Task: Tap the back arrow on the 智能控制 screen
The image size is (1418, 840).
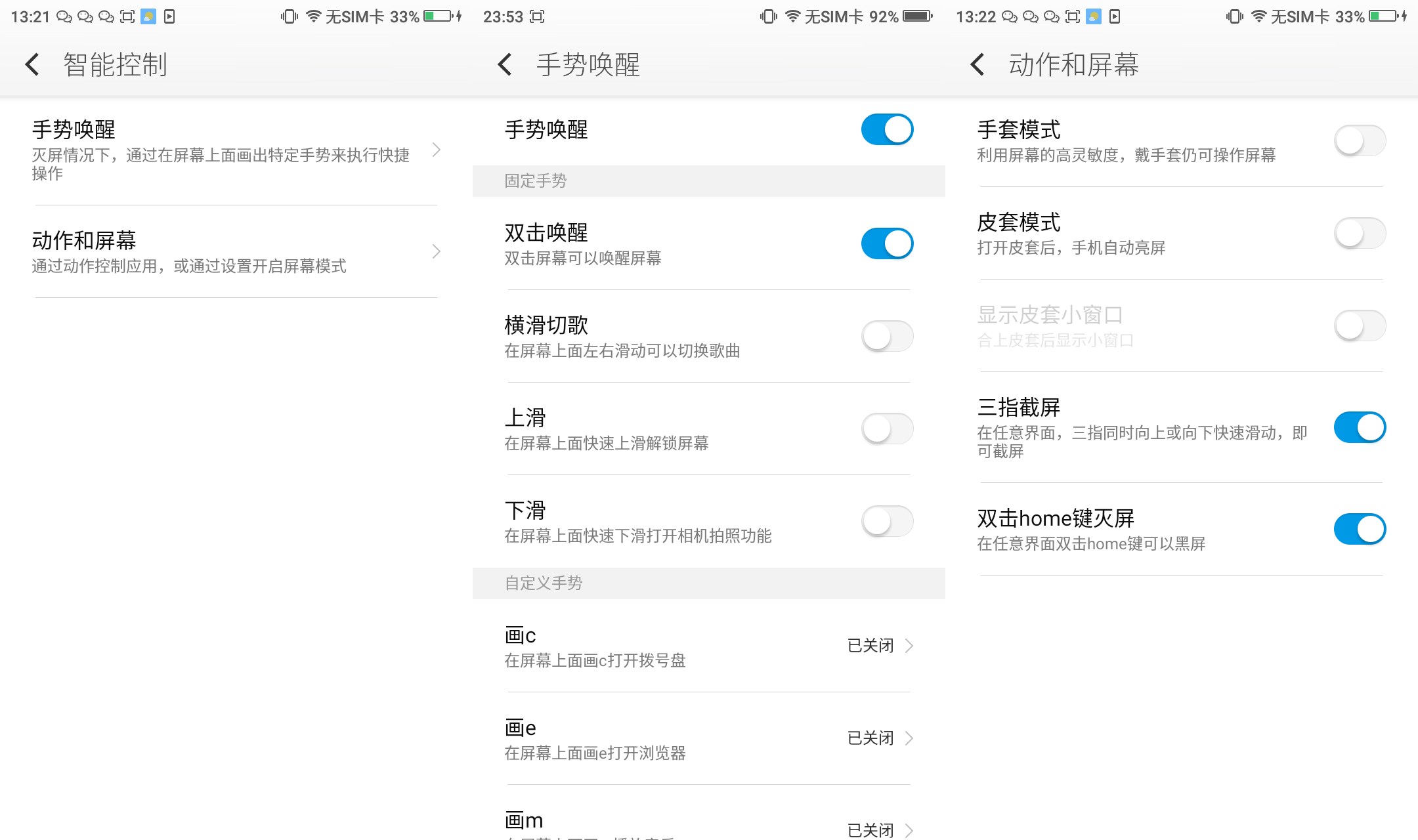Action: [32, 65]
